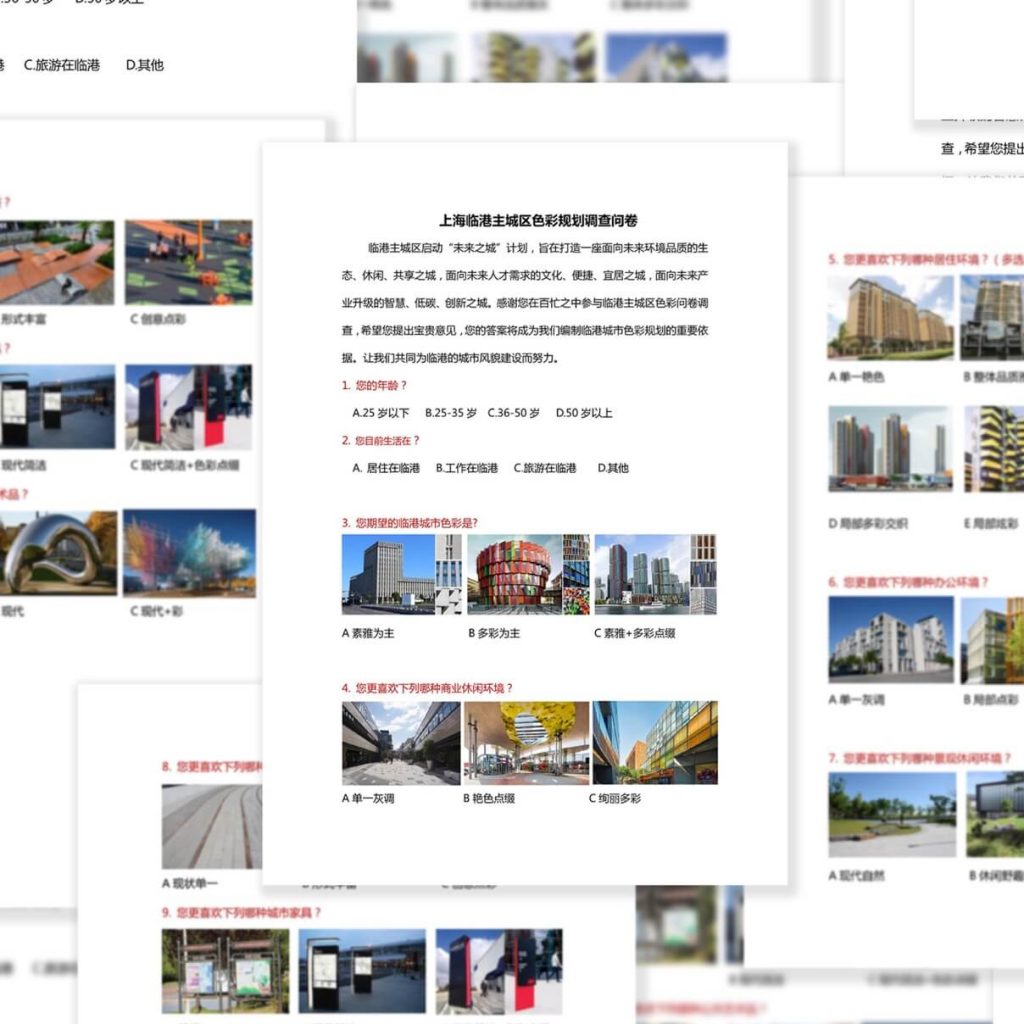Click the title 上海临港主城区色彩规划调查问卷
The width and height of the screenshot is (1024, 1024).
point(538,221)
